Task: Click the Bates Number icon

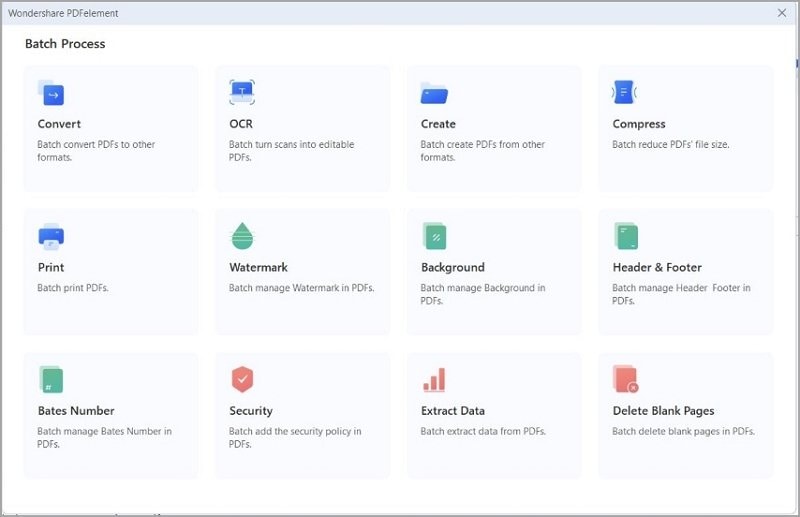Action: (x=51, y=380)
